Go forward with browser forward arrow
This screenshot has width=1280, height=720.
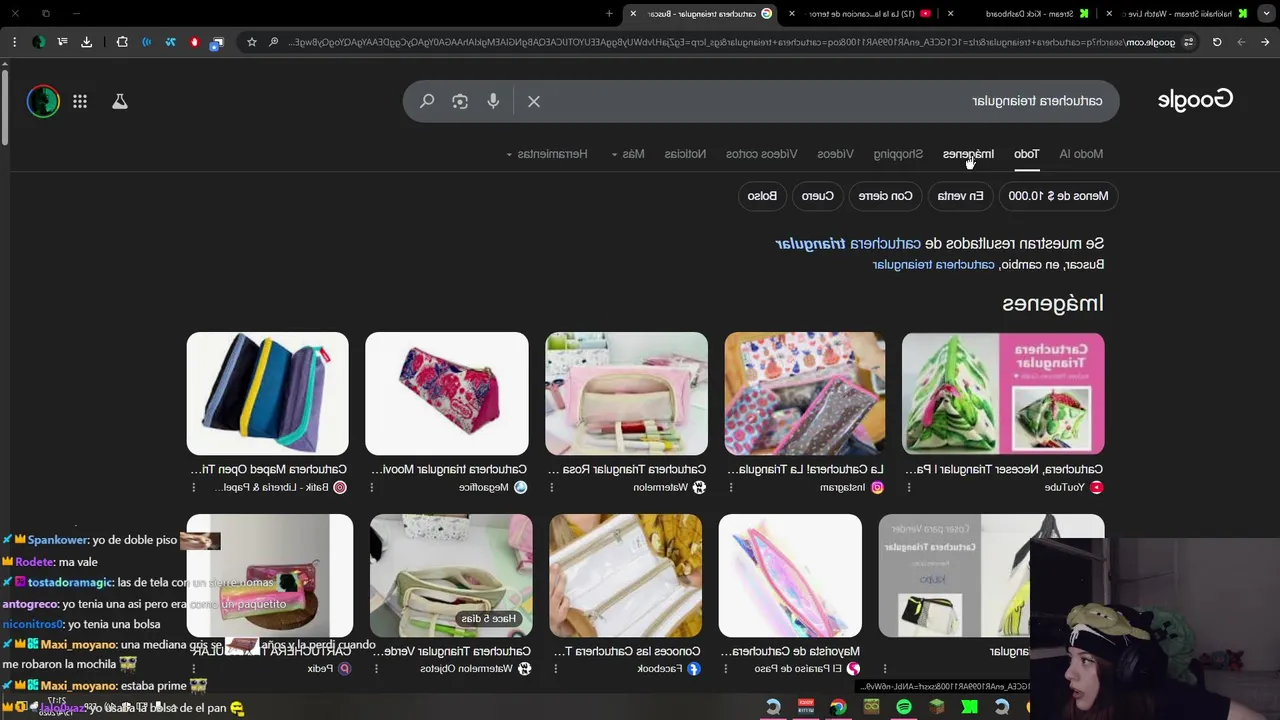click(x=1241, y=42)
